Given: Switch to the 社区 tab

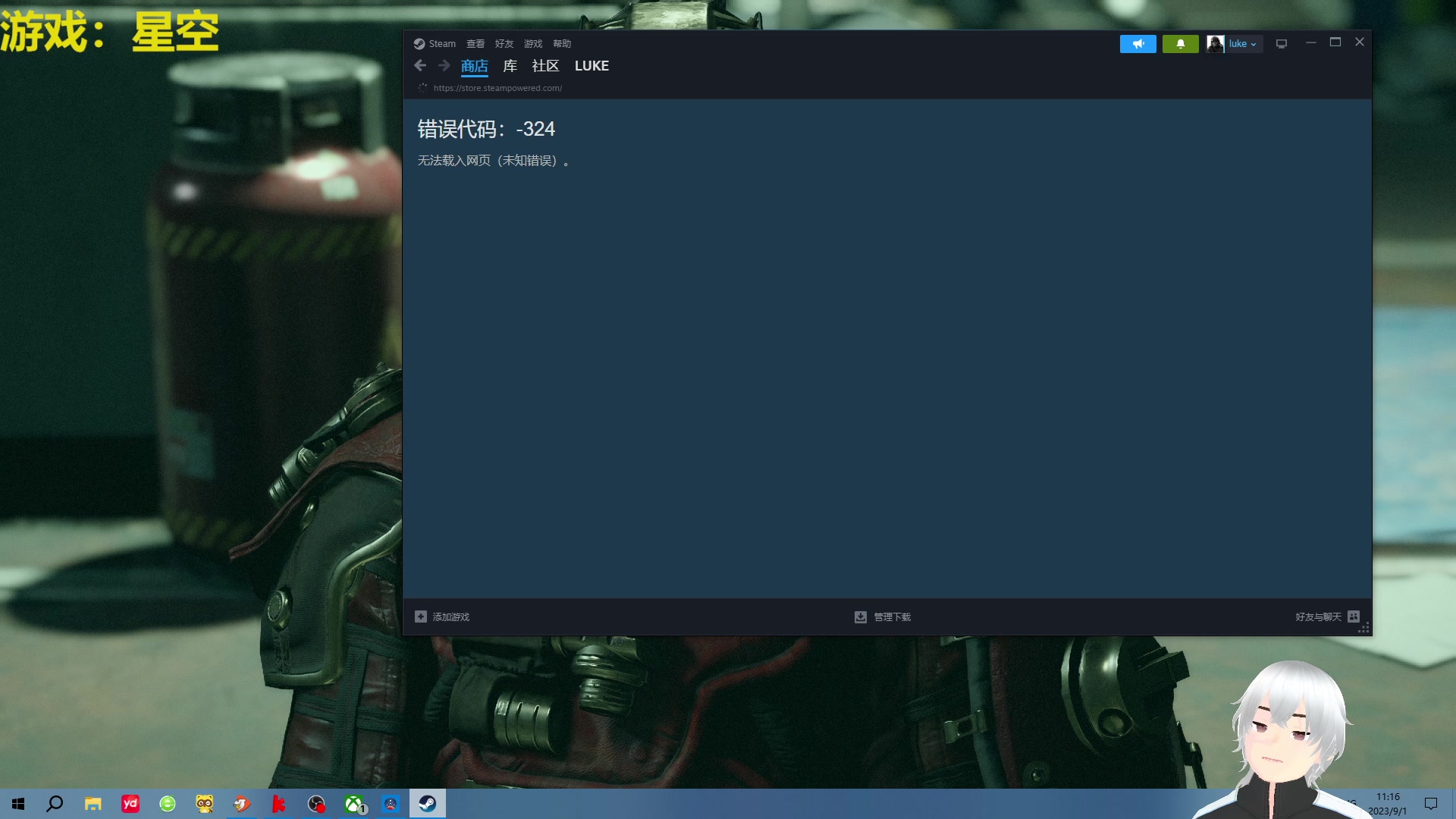Looking at the screenshot, I should 545,66.
